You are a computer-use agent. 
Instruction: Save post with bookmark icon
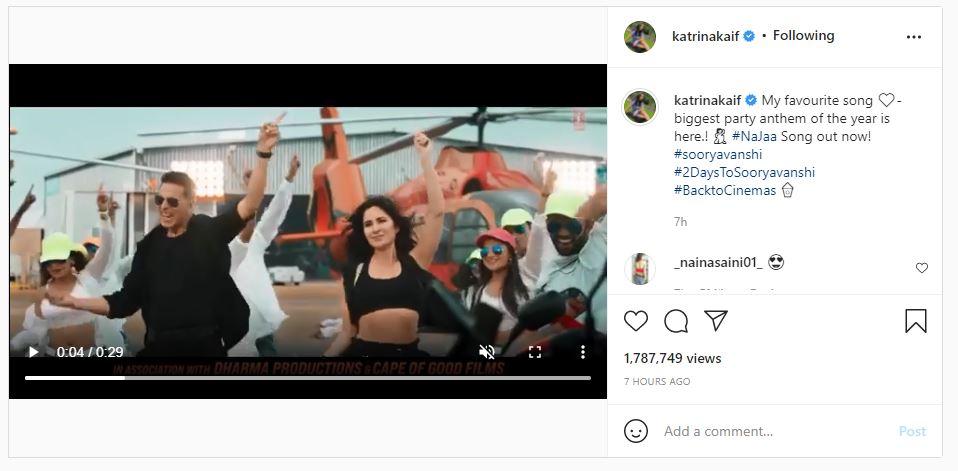coord(915,321)
